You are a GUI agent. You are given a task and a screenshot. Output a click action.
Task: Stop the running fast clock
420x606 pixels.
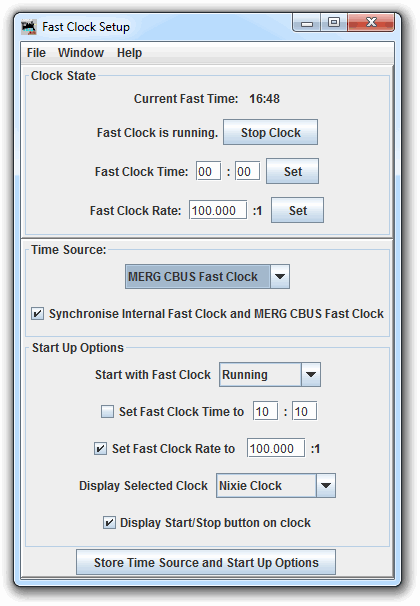(x=270, y=133)
